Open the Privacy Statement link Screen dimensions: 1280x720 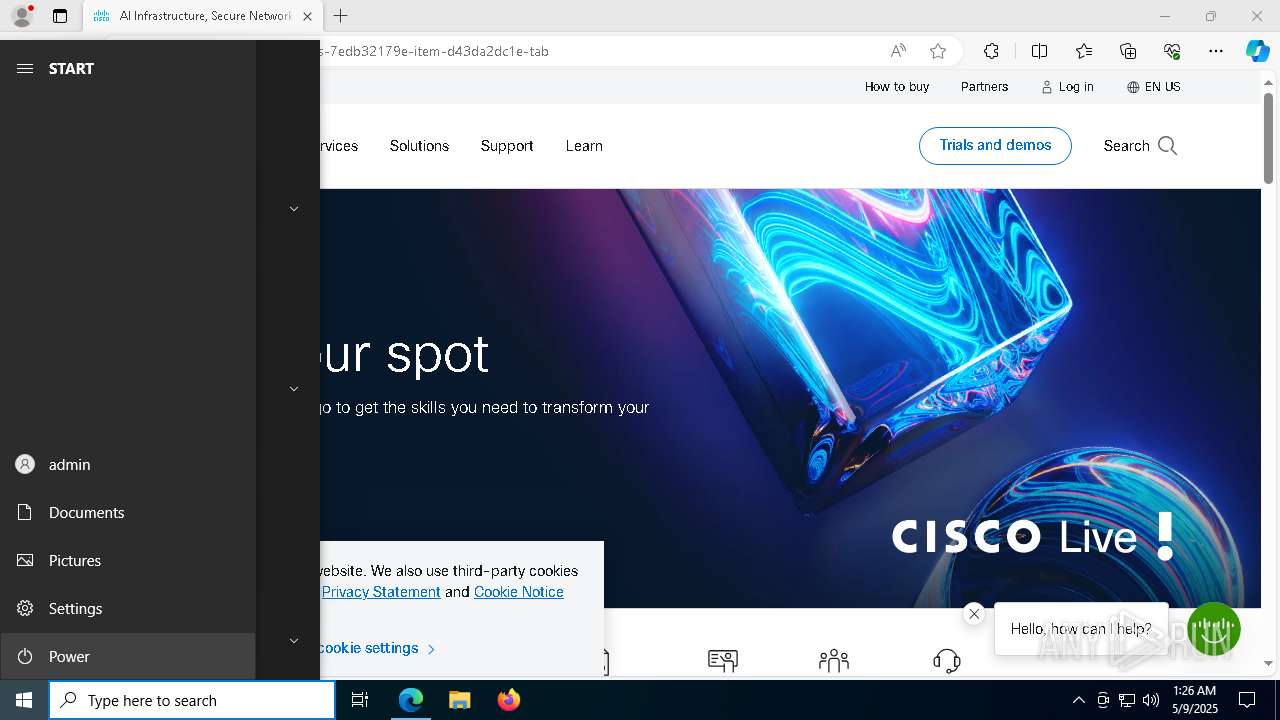(381, 592)
